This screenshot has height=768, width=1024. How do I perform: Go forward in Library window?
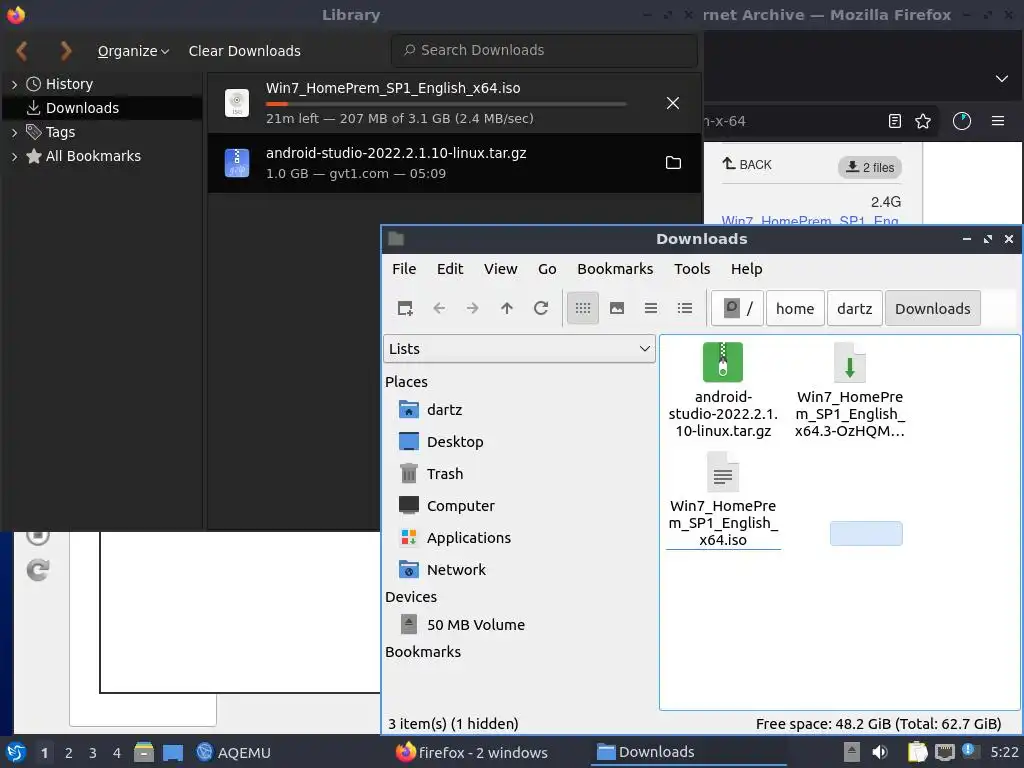point(65,50)
